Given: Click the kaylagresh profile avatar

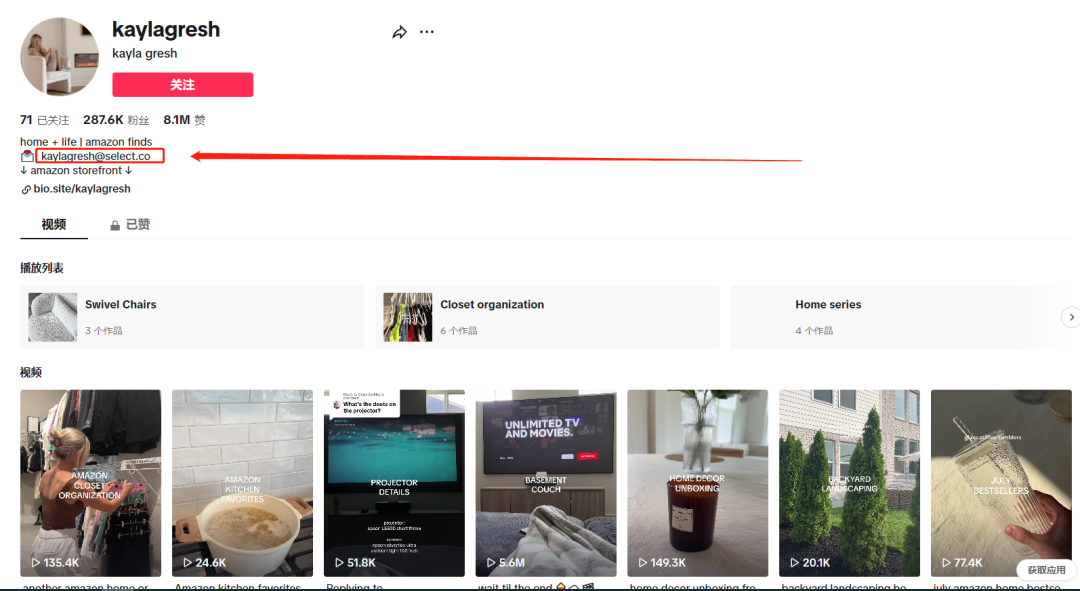Looking at the screenshot, I should pyautogui.click(x=60, y=57).
